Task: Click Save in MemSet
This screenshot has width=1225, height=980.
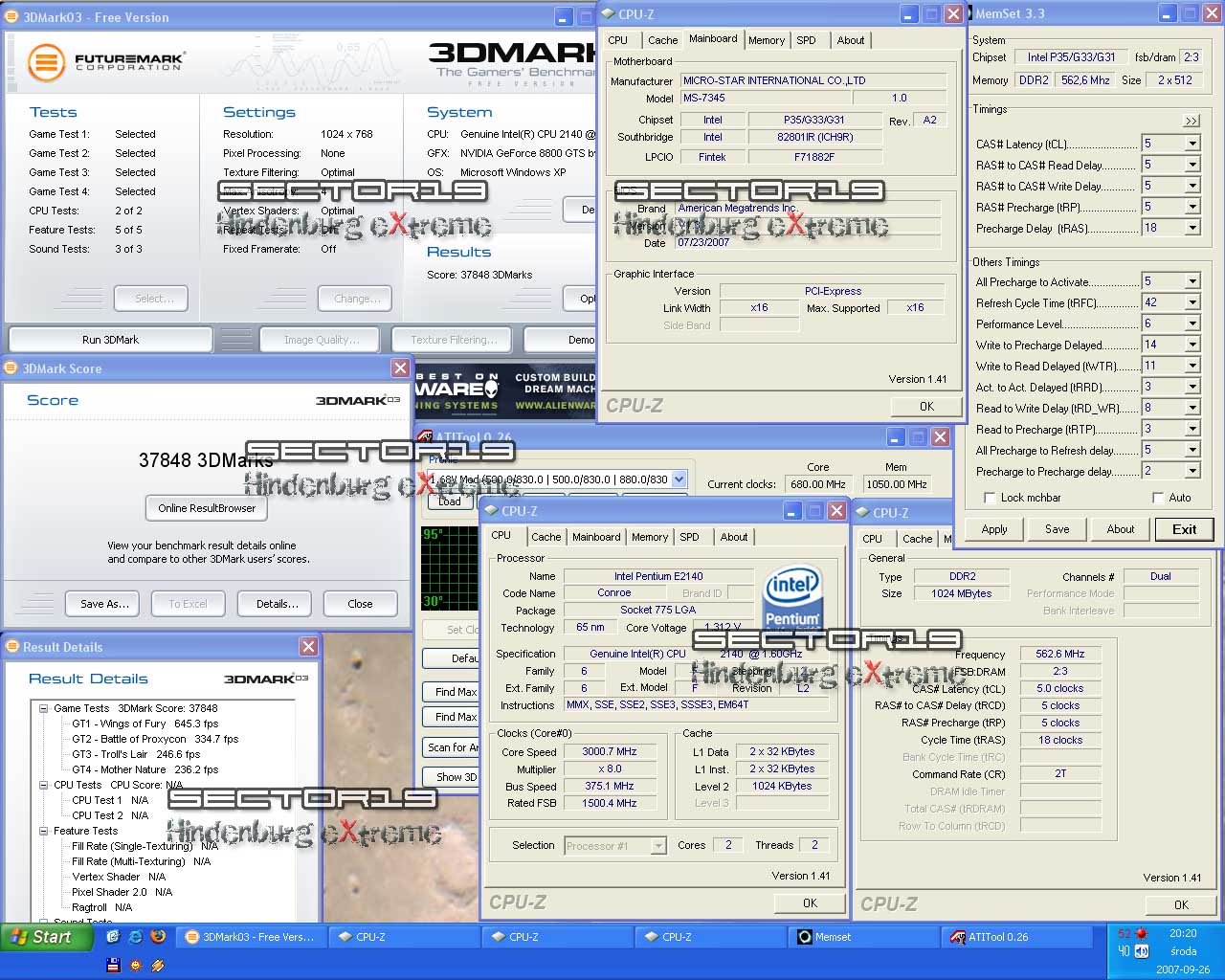Action: tap(1058, 529)
